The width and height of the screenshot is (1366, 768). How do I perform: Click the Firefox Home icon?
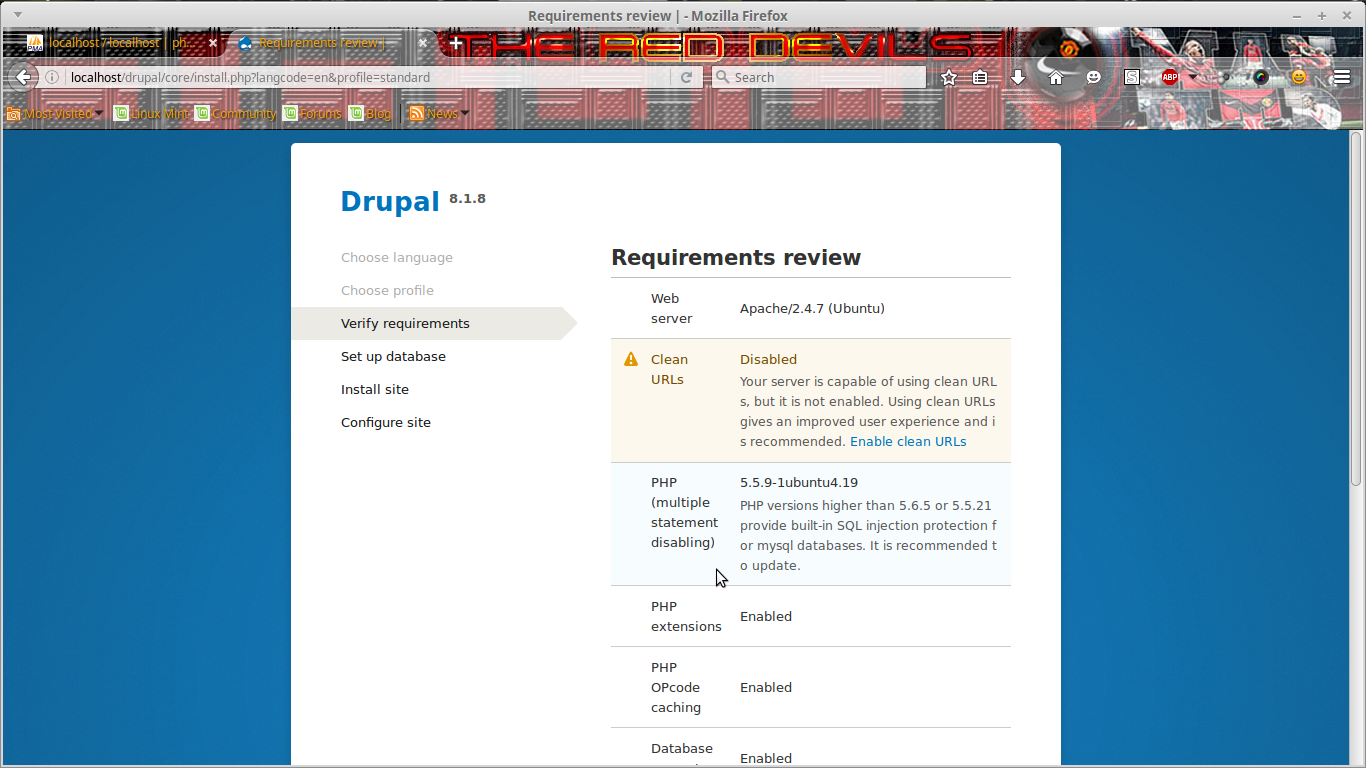1055,76
